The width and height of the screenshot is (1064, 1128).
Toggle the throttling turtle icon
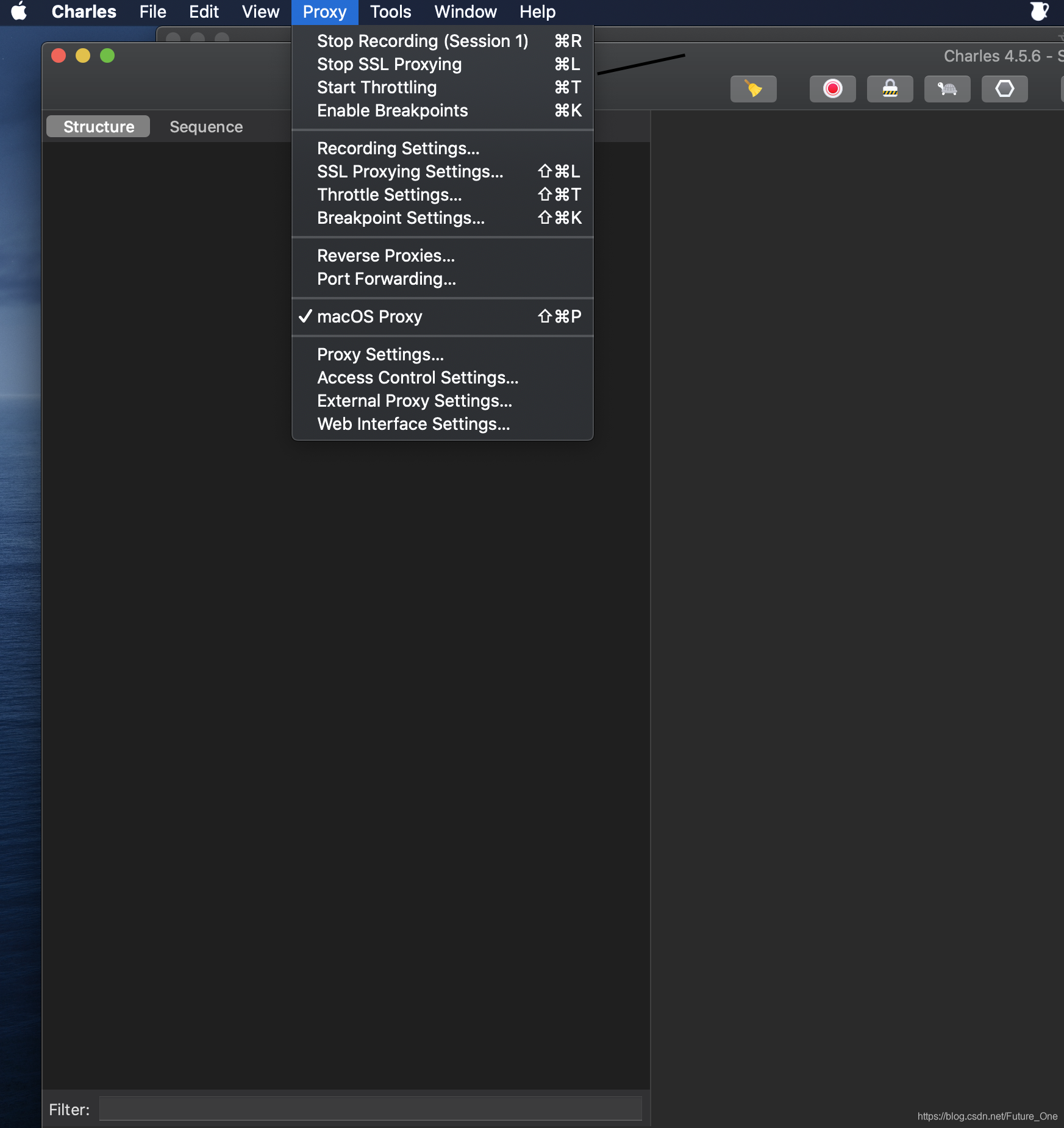click(x=948, y=89)
